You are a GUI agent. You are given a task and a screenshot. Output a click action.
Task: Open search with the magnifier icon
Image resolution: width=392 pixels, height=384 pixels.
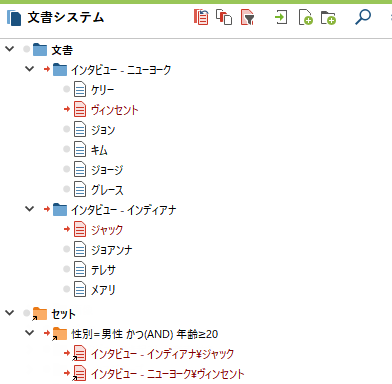pos(363,17)
